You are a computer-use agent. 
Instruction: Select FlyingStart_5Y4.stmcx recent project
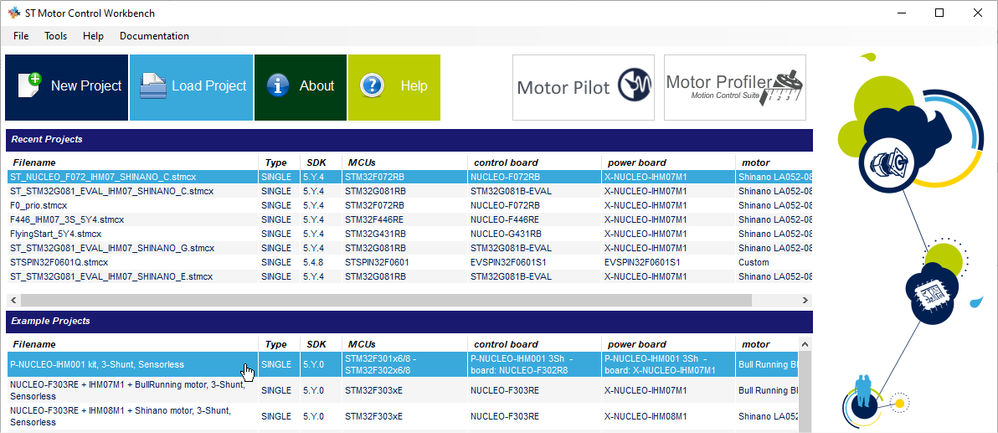(410, 234)
